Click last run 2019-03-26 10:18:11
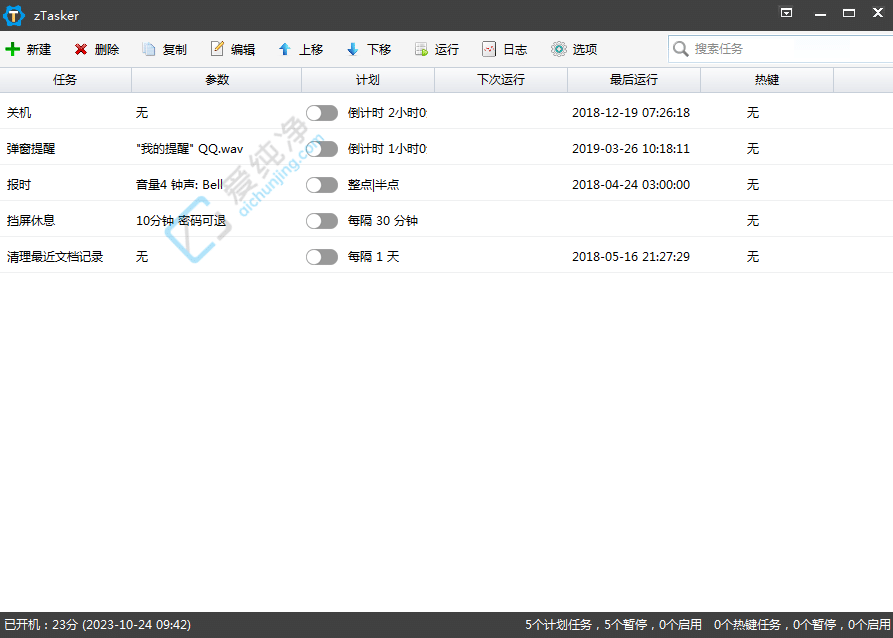893x638 pixels. (631, 149)
